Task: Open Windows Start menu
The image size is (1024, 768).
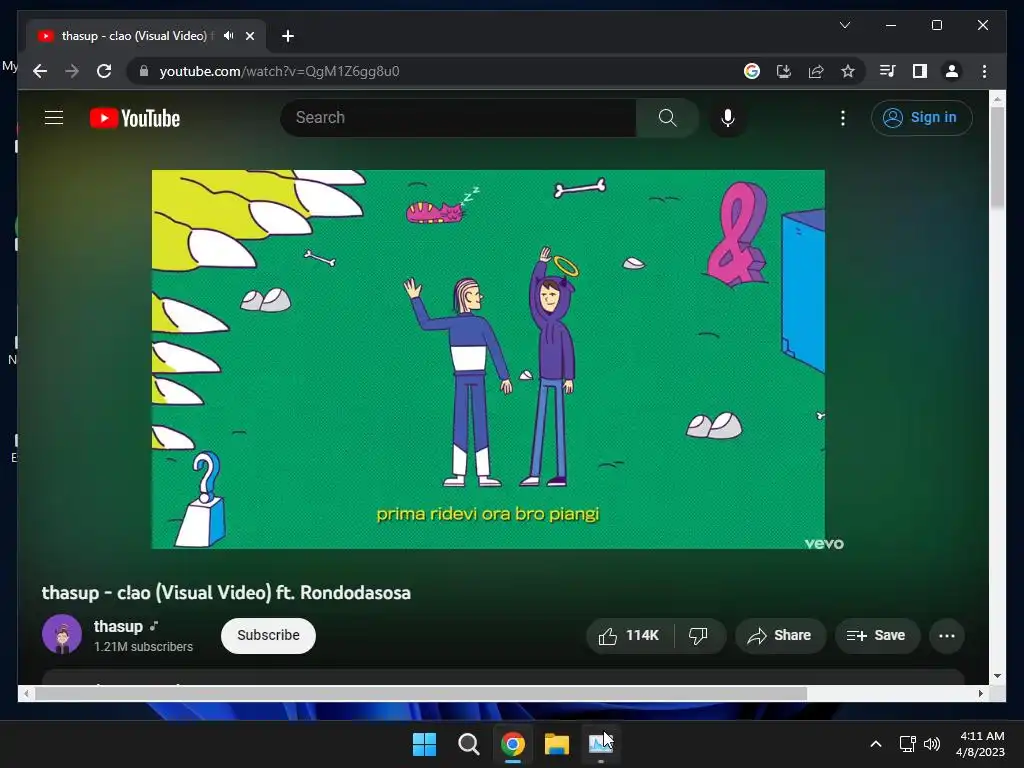Action: [424, 744]
